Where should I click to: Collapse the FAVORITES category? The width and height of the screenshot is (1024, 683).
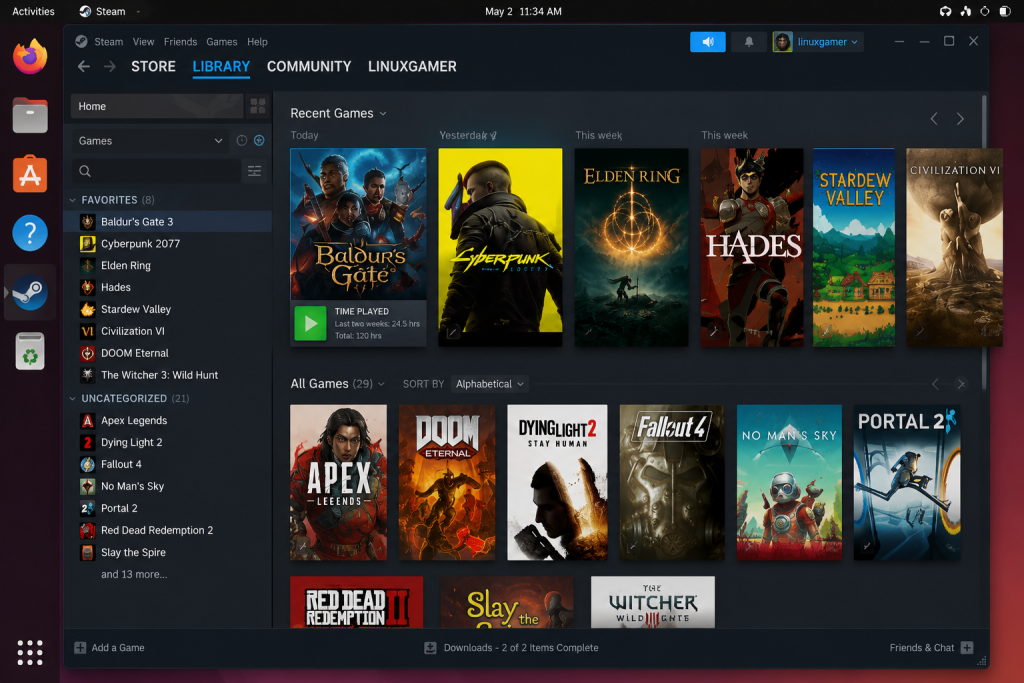click(x=72, y=200)
